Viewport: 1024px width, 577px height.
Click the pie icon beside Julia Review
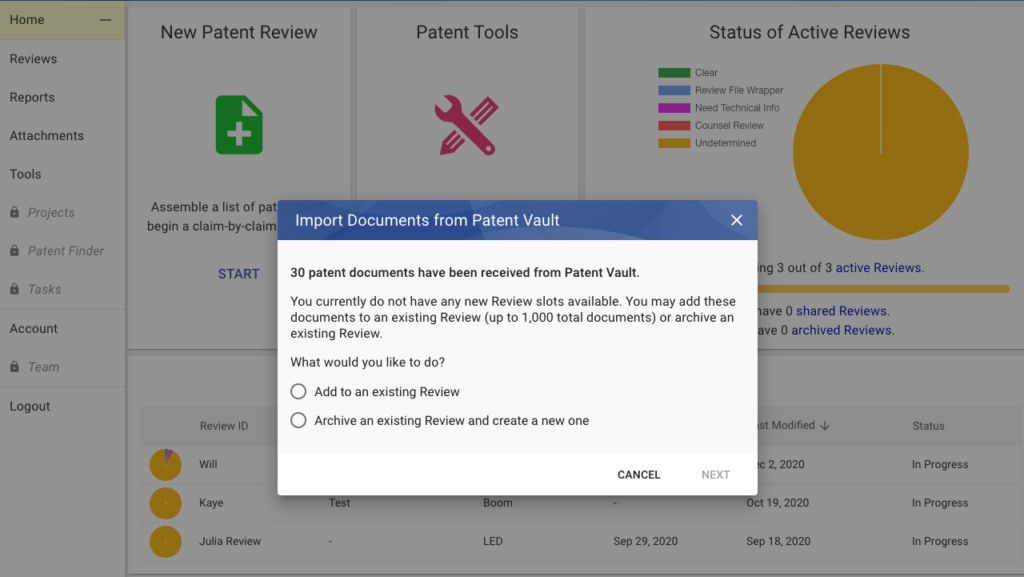166,541
